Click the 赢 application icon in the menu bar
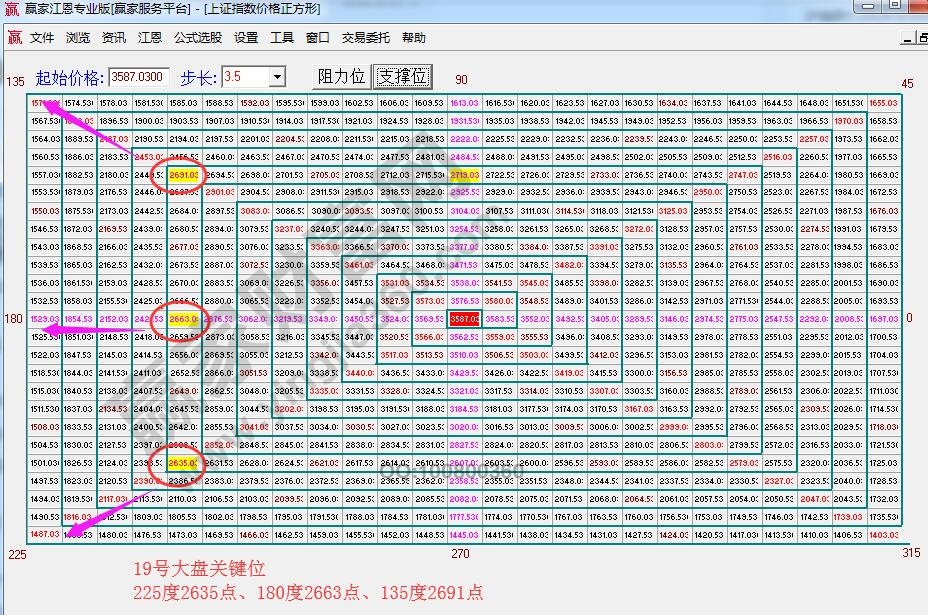The width and height of the screenshot is (928, 615). click(14, 37)
